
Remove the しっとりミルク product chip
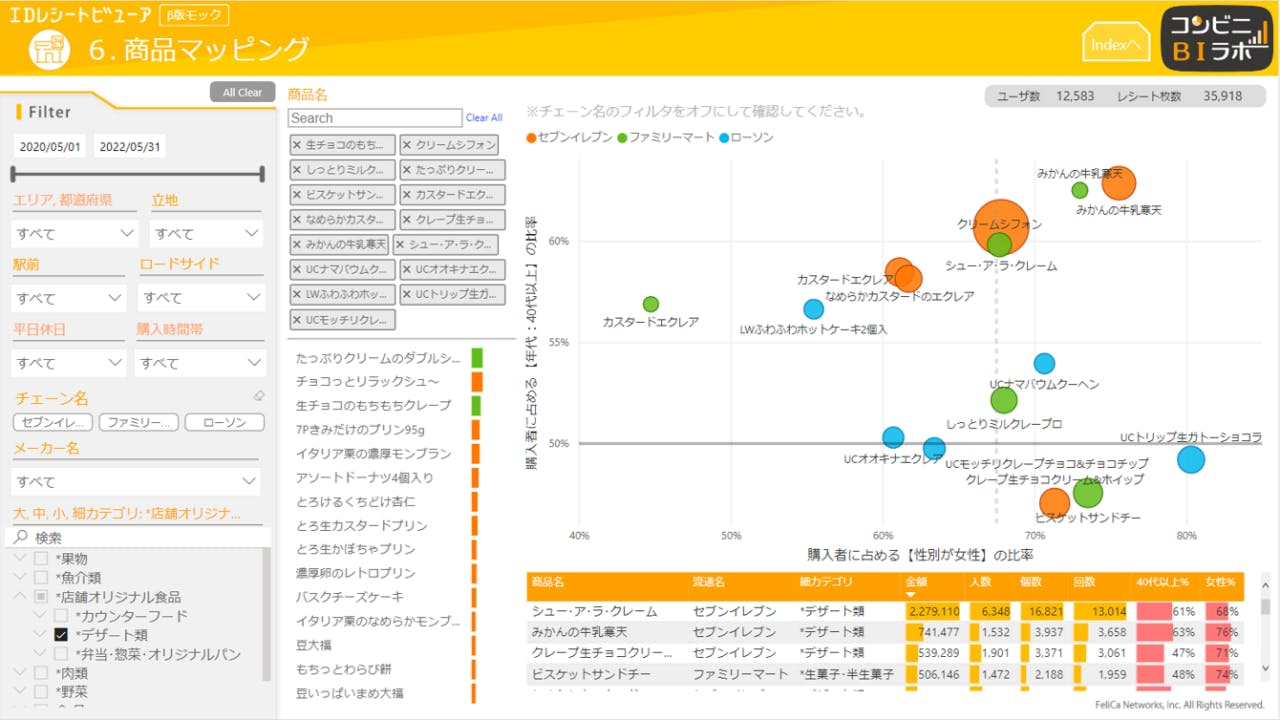click(297, 170)
